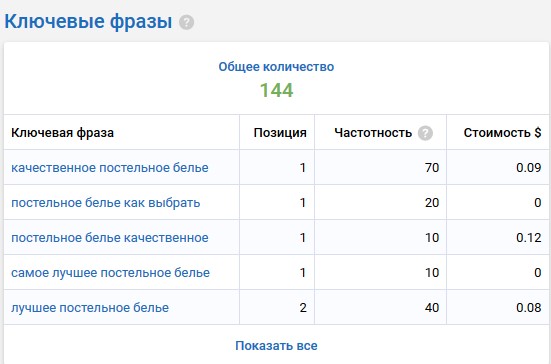Click the Позиция column header
Screen dimensions: 551x364
280,133
